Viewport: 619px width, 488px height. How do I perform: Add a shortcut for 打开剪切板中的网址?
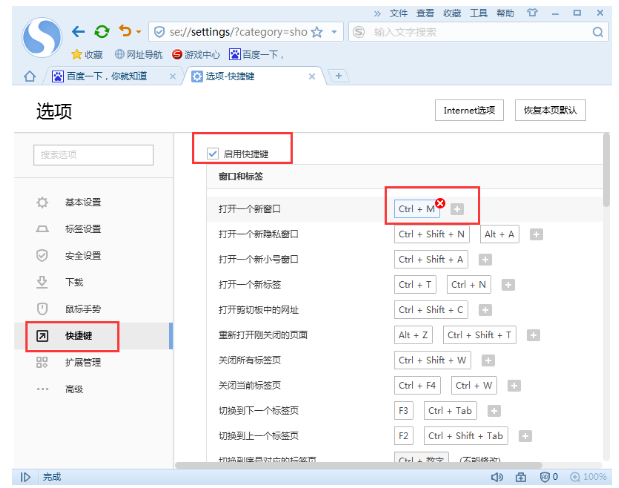485,310
